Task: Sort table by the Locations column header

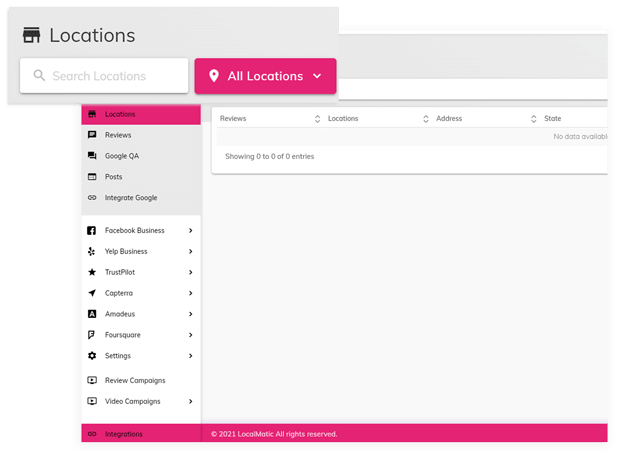Action: pyautogui.click(x=343, y=119)
